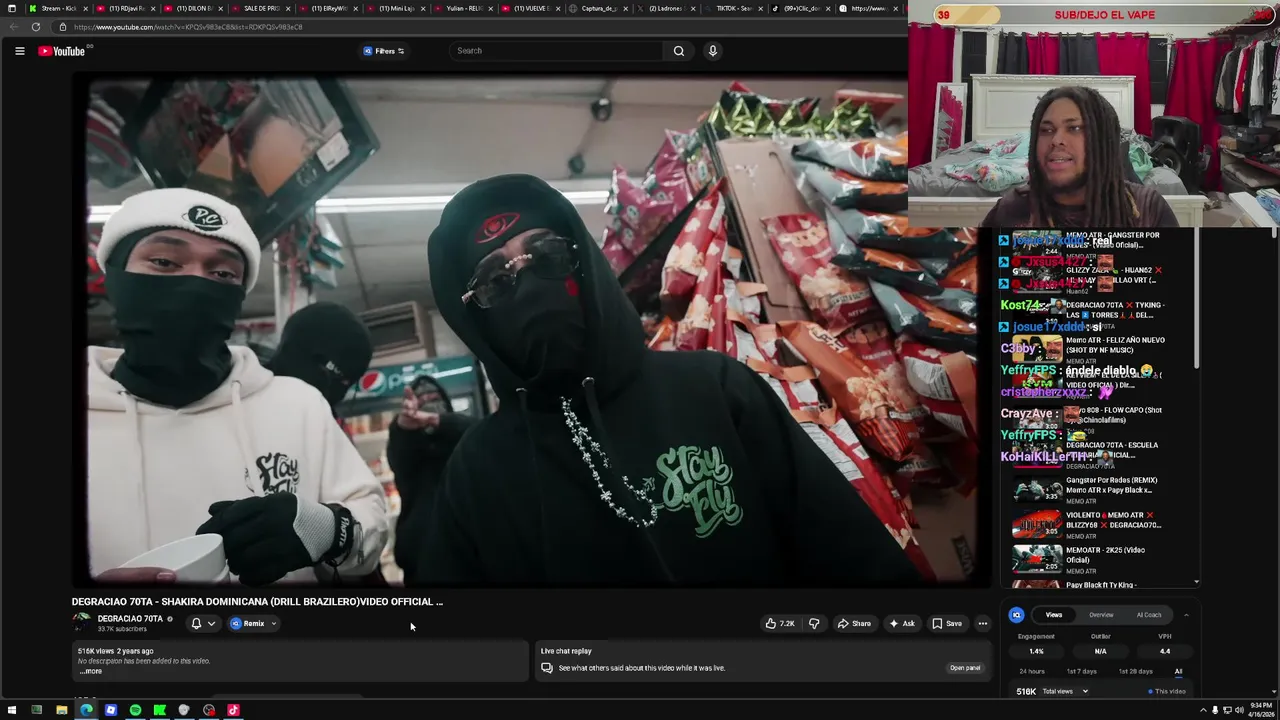Select the Views tab in stats panel
The height and width of the screenshot is (720, 1280).
[x=1054, y=615]
